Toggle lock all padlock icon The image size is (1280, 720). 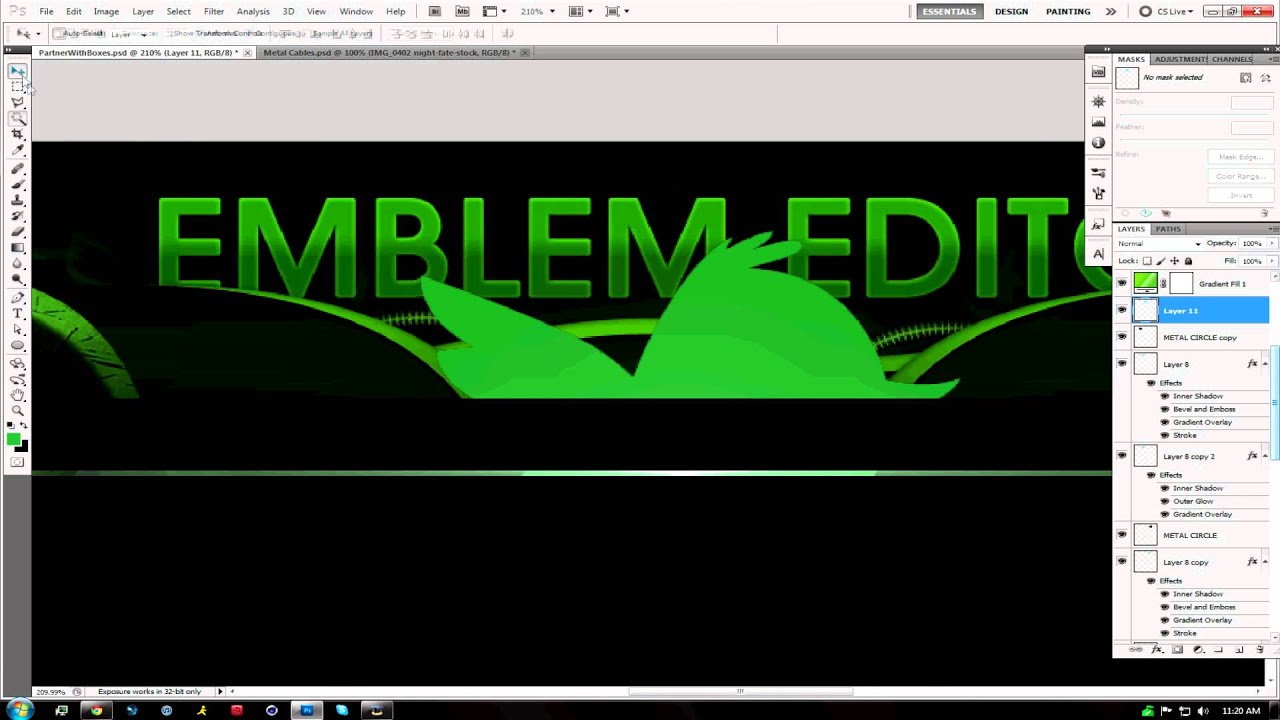[x=1188, y=261]
